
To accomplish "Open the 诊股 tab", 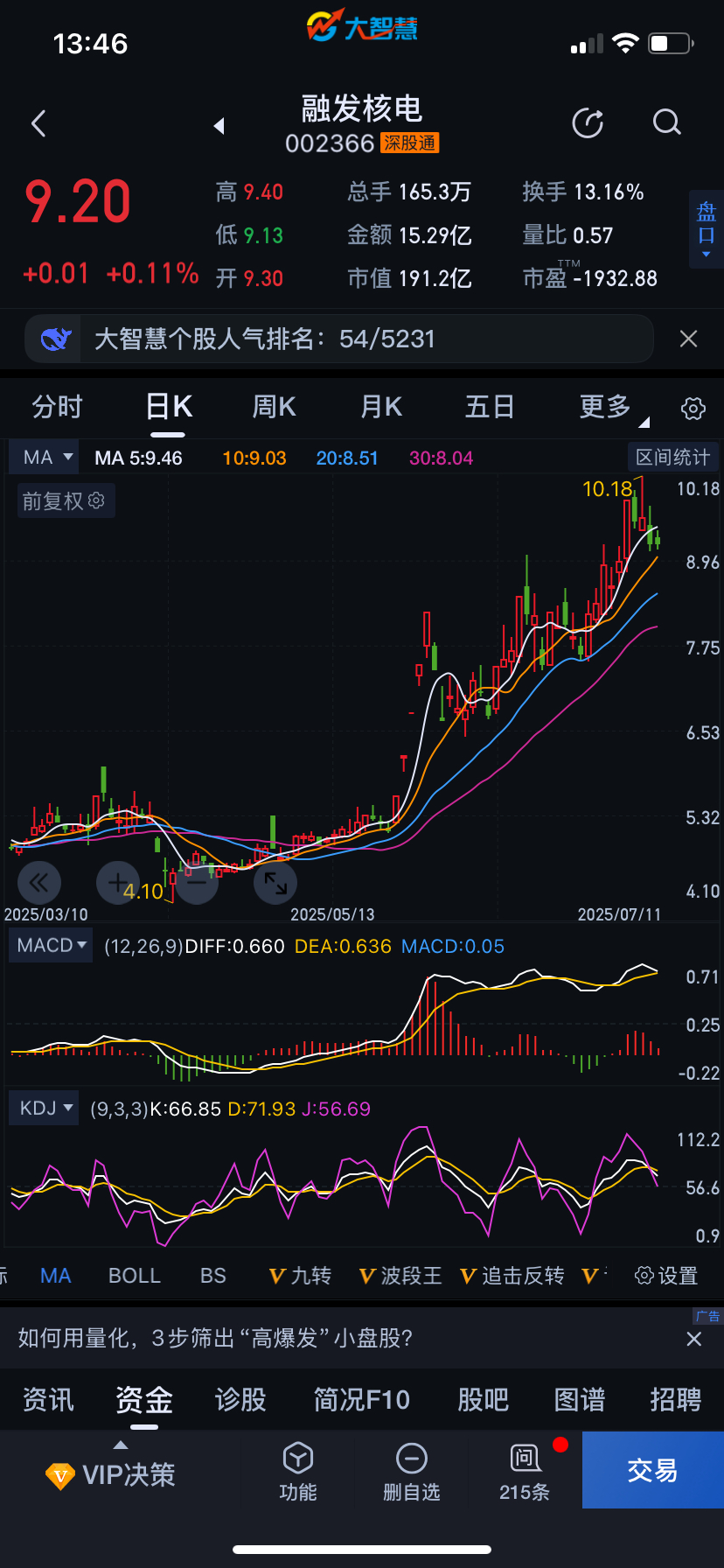I will [240, 1400].
